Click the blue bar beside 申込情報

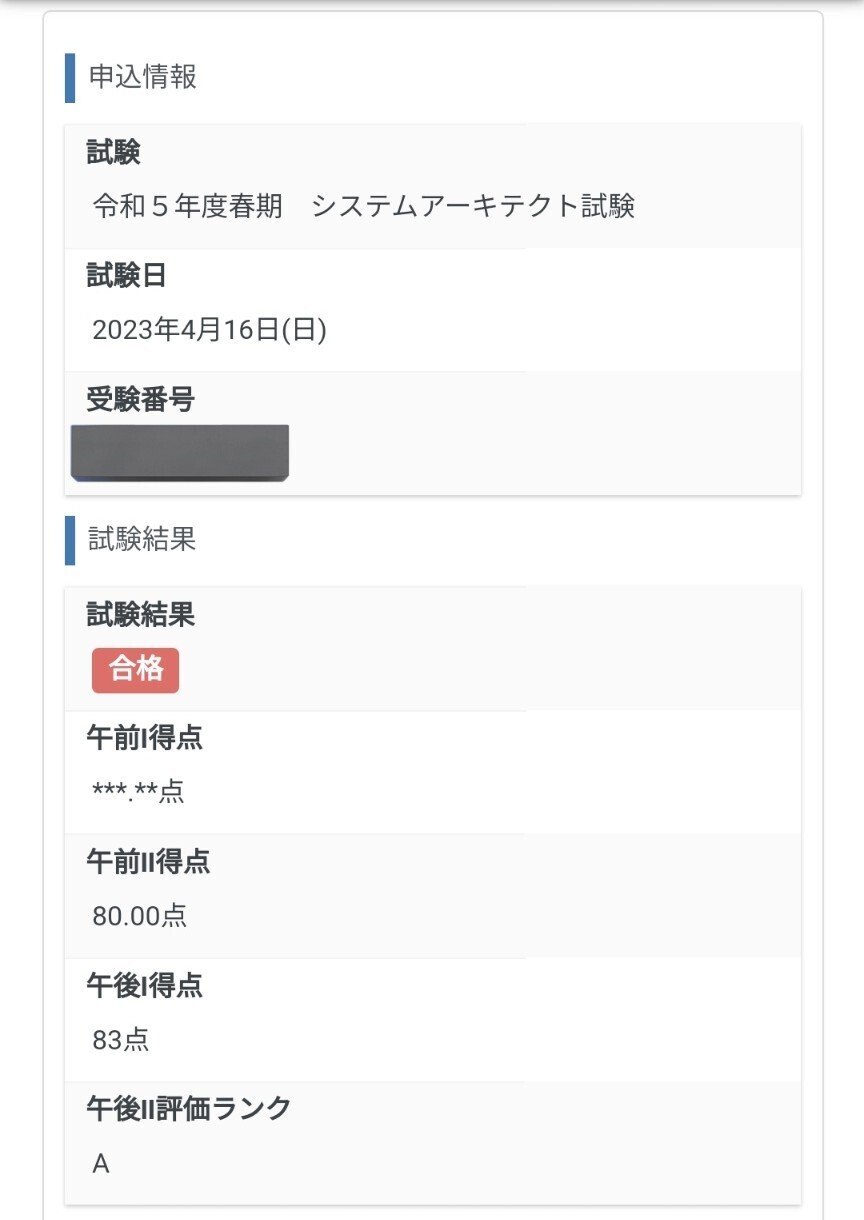pyautogui.click(x=70, y=78)
